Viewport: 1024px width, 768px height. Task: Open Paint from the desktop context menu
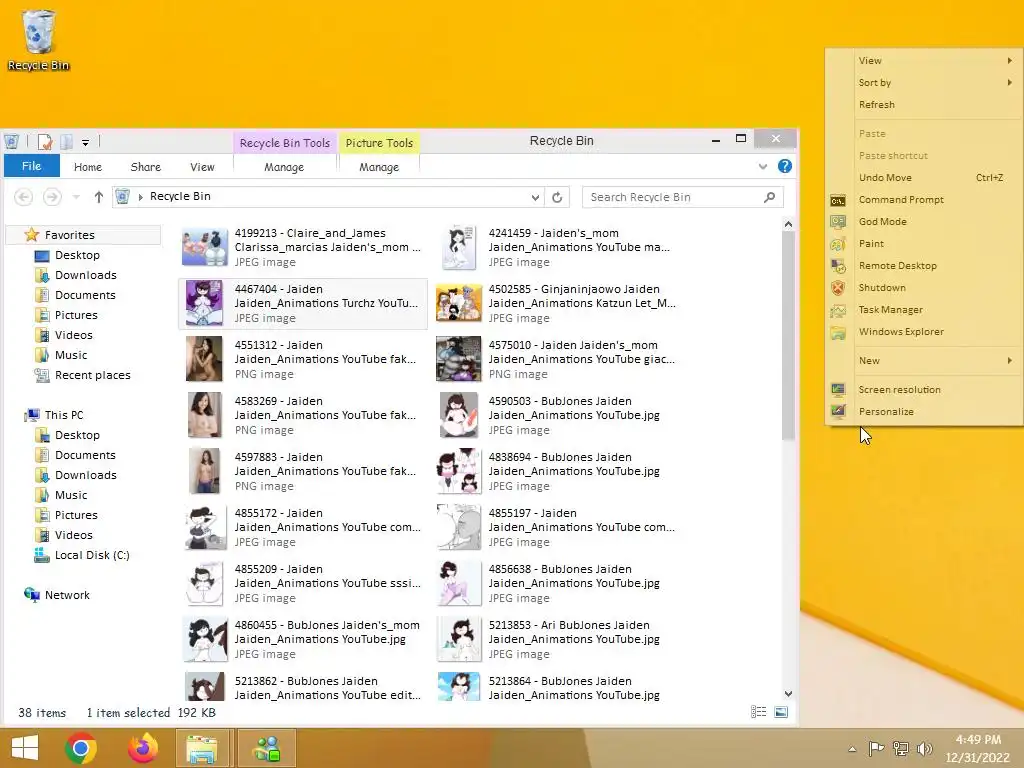coord(871,244)
